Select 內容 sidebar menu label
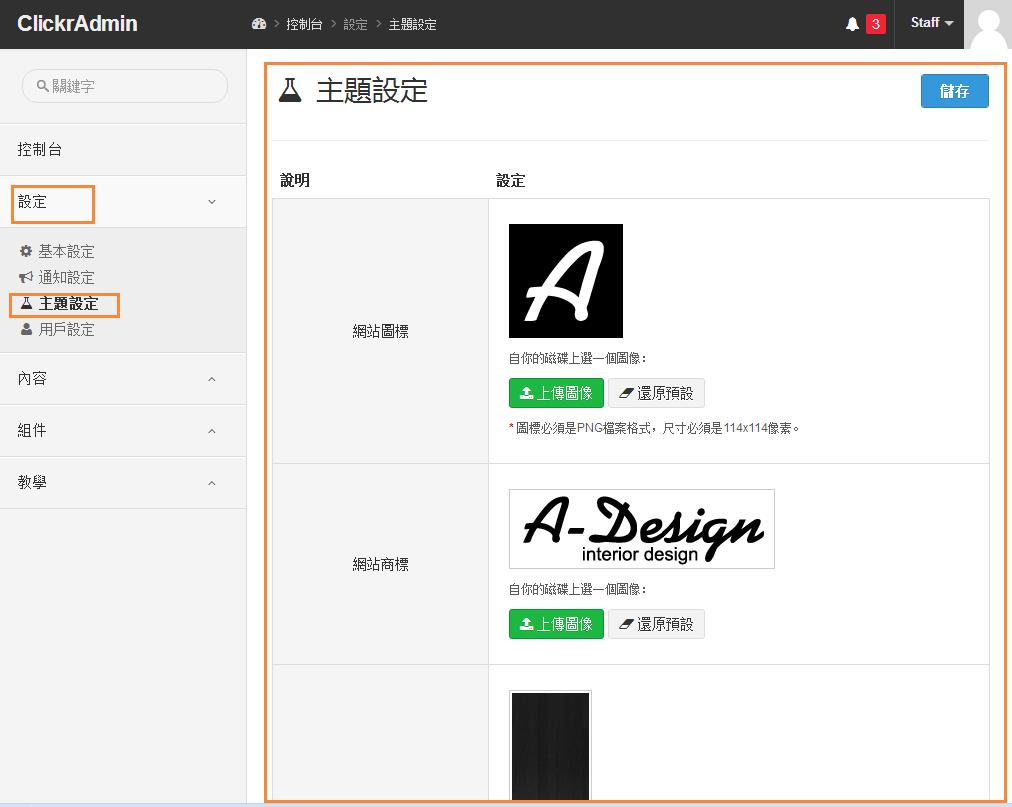1012x807 pixels. (32, 378)
